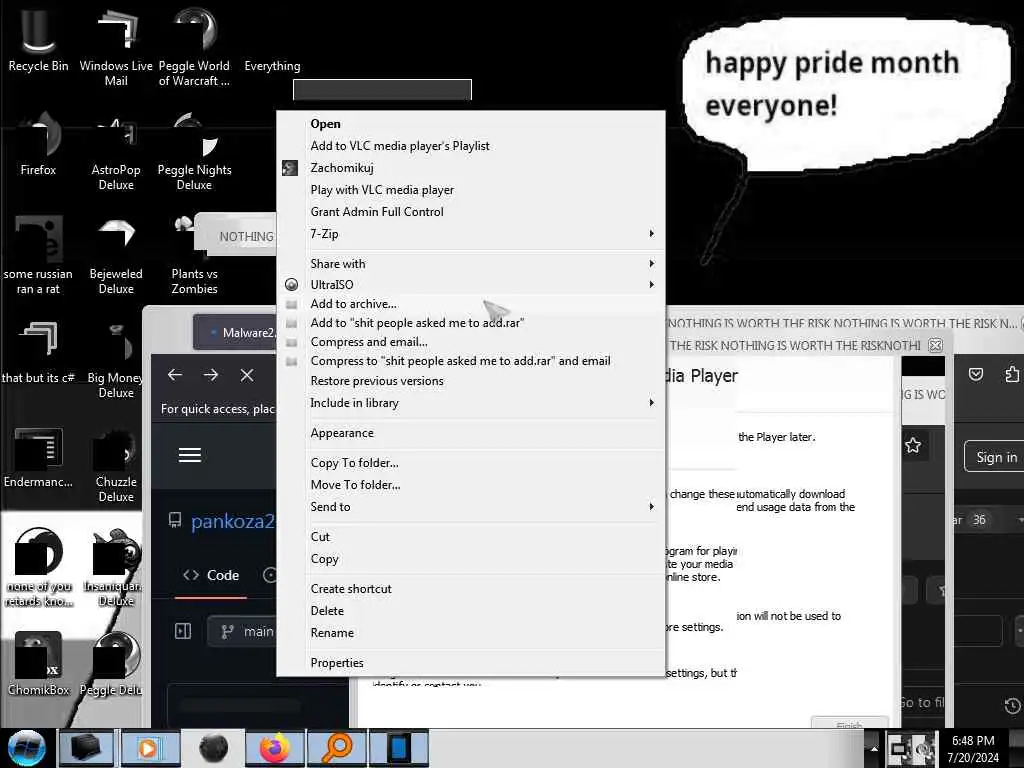
Task: Show hidden tray icons arrow
Action: 874,748
